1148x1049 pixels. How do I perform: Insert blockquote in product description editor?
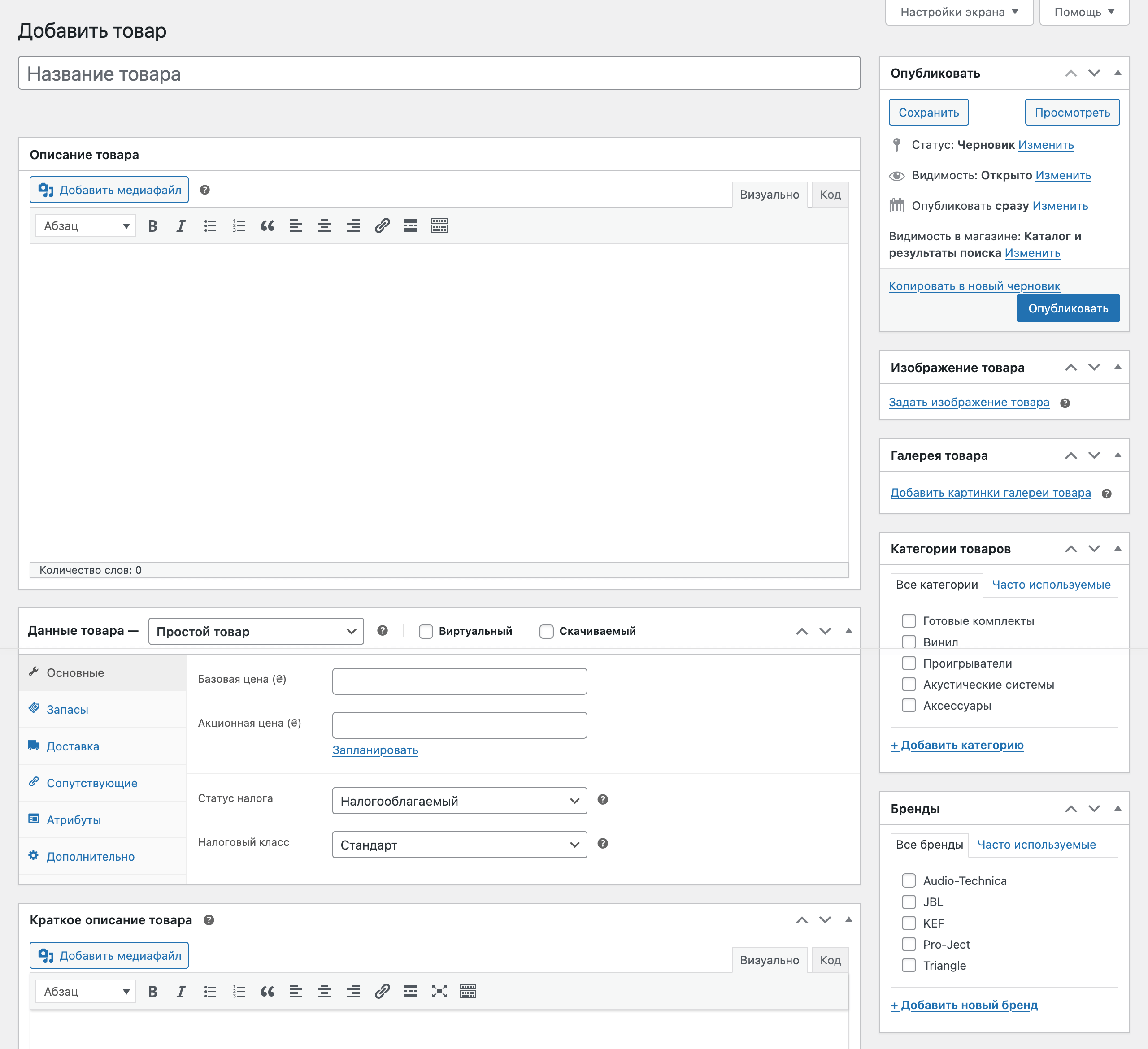point(267,226)
